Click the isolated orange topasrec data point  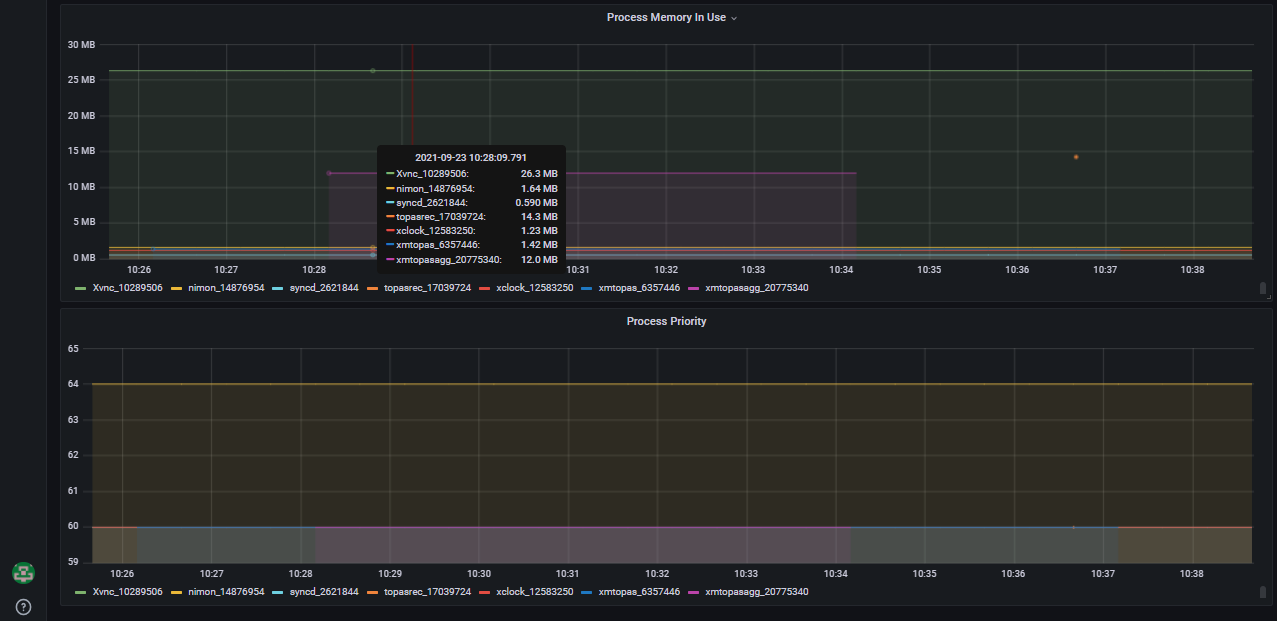coord(1076,157)
